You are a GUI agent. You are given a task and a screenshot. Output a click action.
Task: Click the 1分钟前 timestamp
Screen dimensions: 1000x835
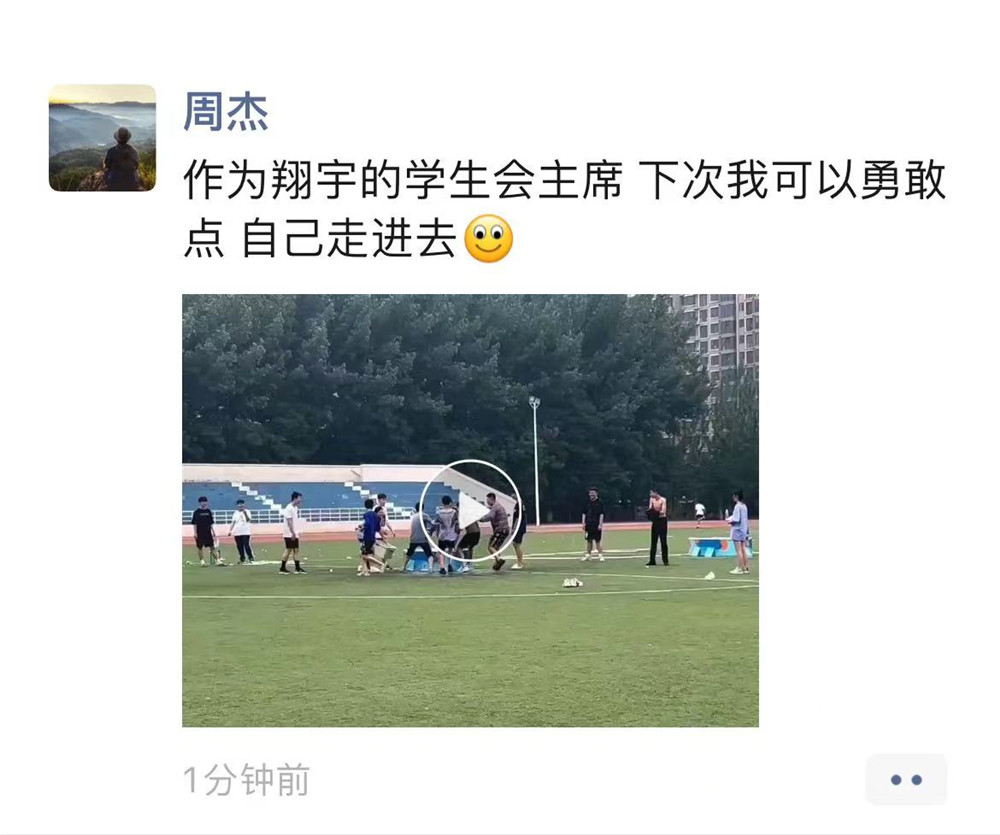tap(246, 780)
